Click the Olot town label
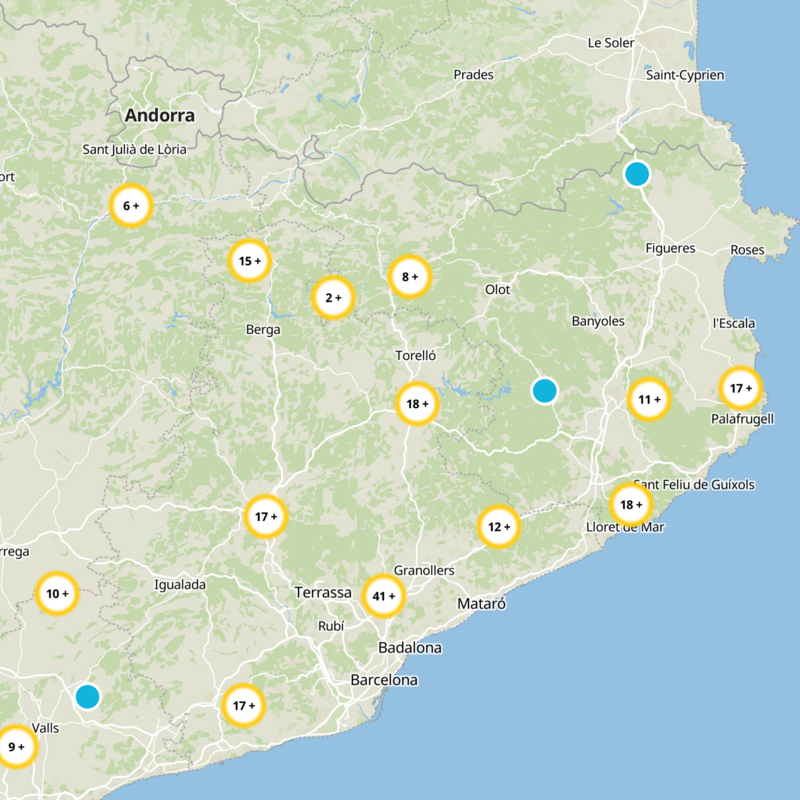The image size is (800, 800). click(497, 290)
